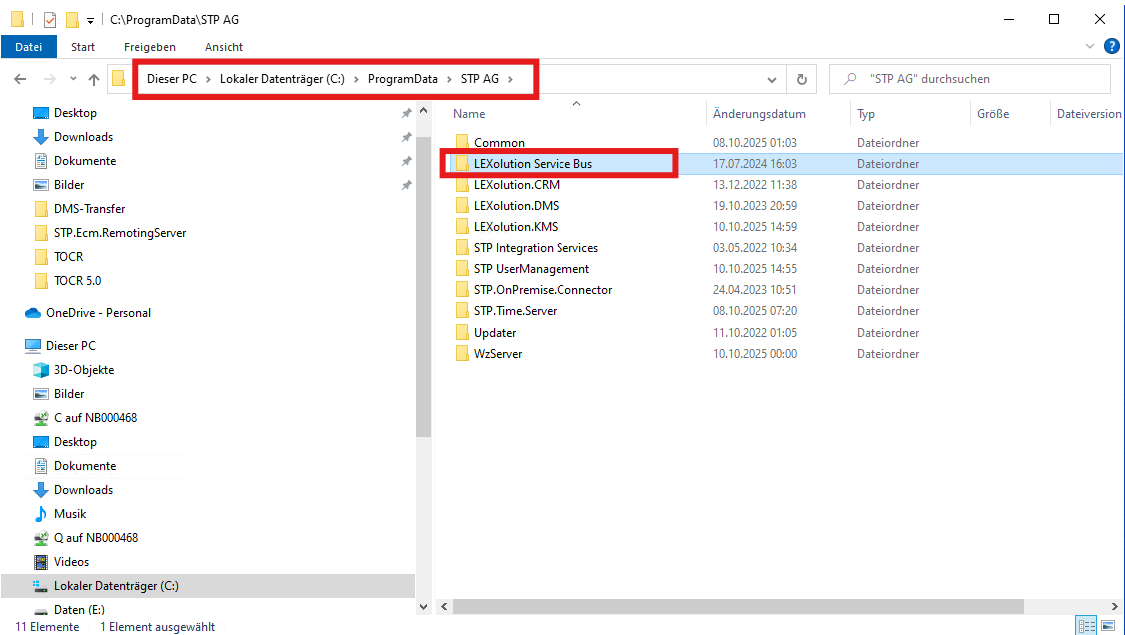Refresh the current folder view
The width and height of the screenshot is (1125, 635).
(801, 79)
